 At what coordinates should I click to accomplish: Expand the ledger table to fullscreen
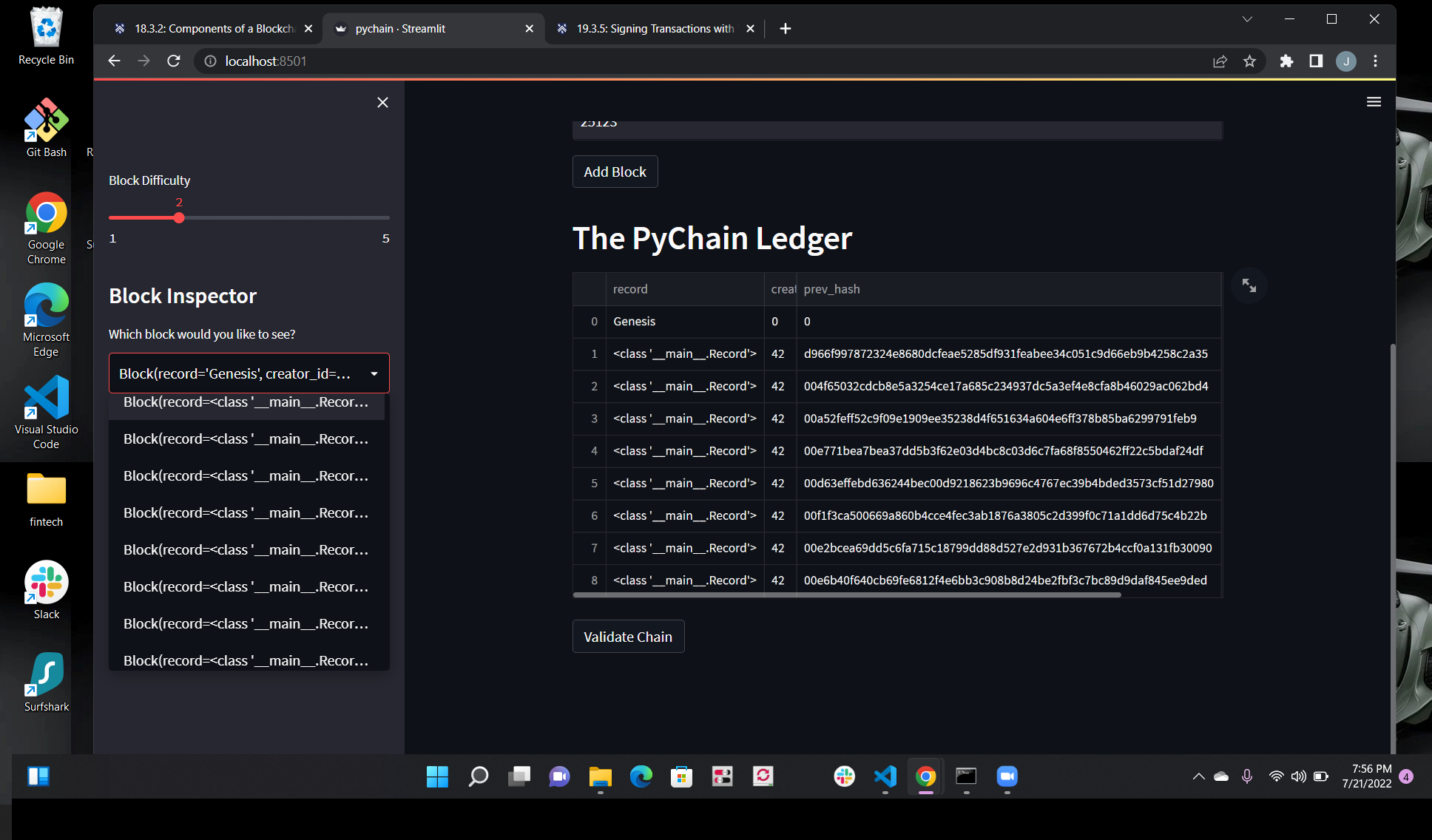(x=1249, y=285)
